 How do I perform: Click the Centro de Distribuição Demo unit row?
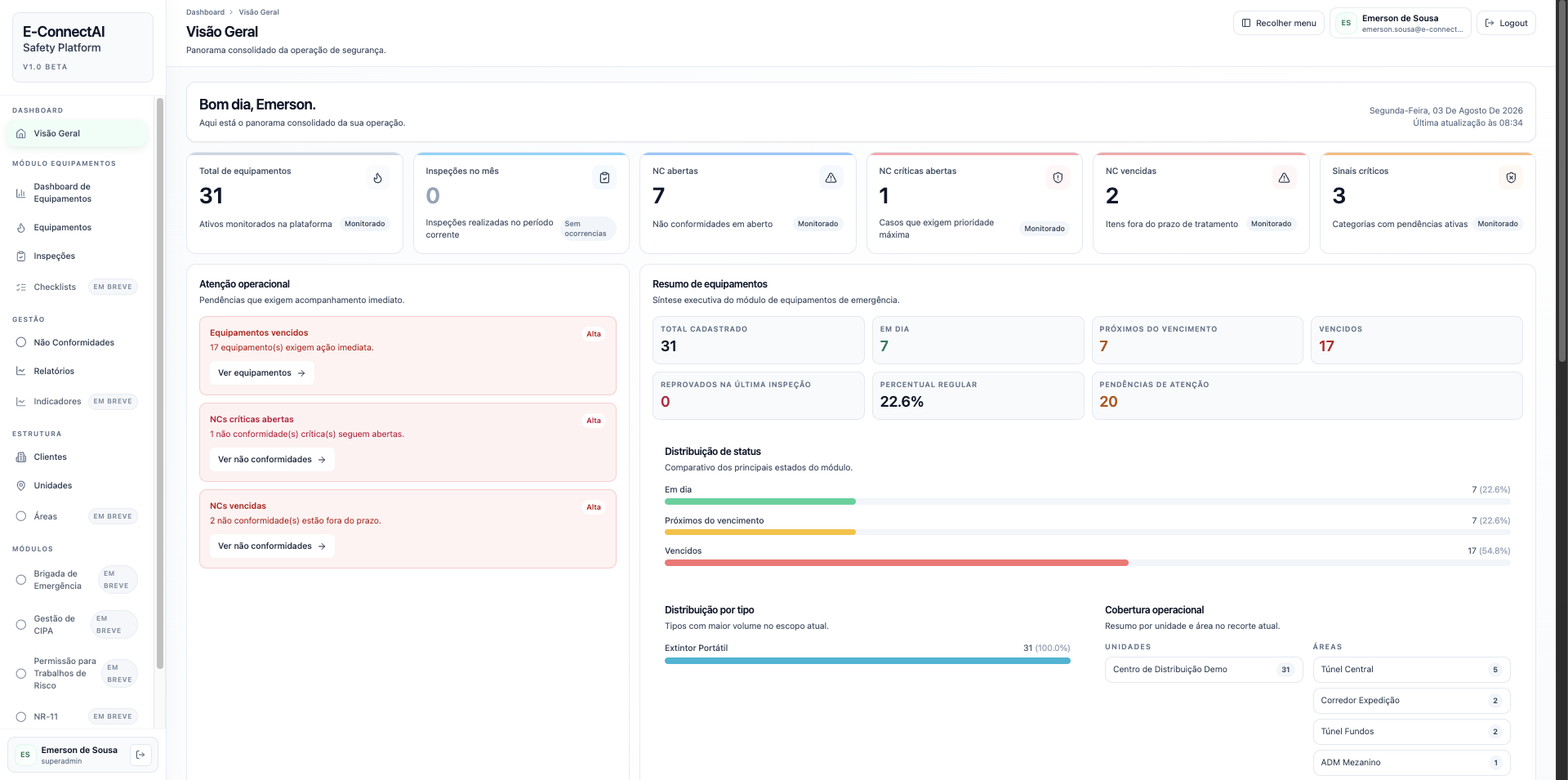pos(1204,670)
